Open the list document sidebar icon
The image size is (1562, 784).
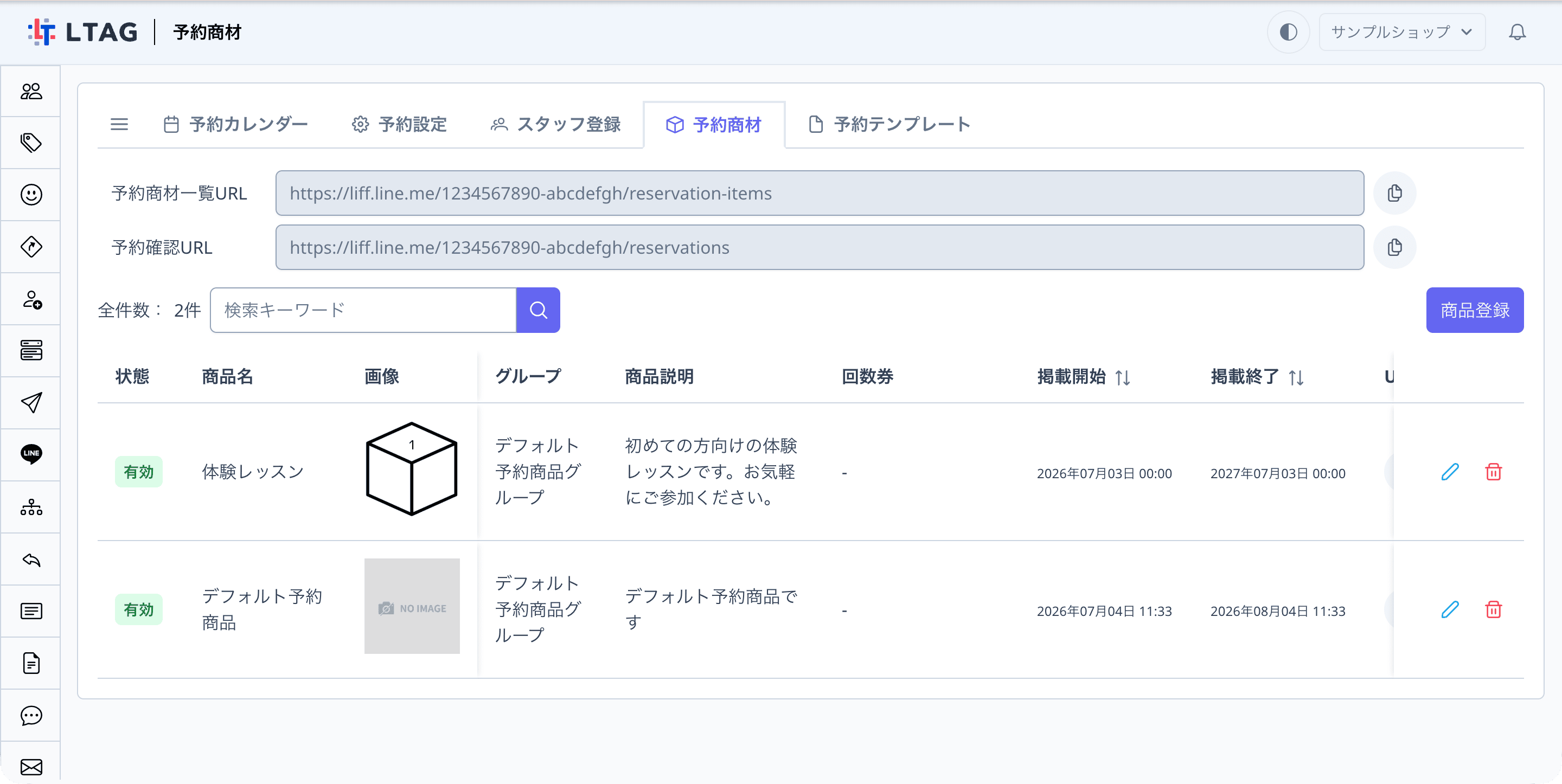(x=31, y=611)
